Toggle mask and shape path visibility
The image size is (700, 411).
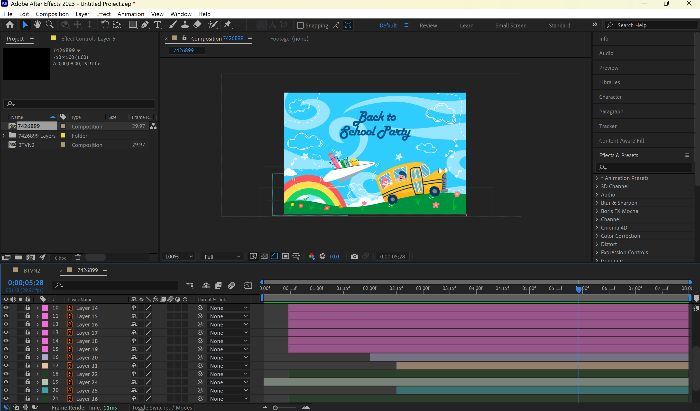[275, 257]
